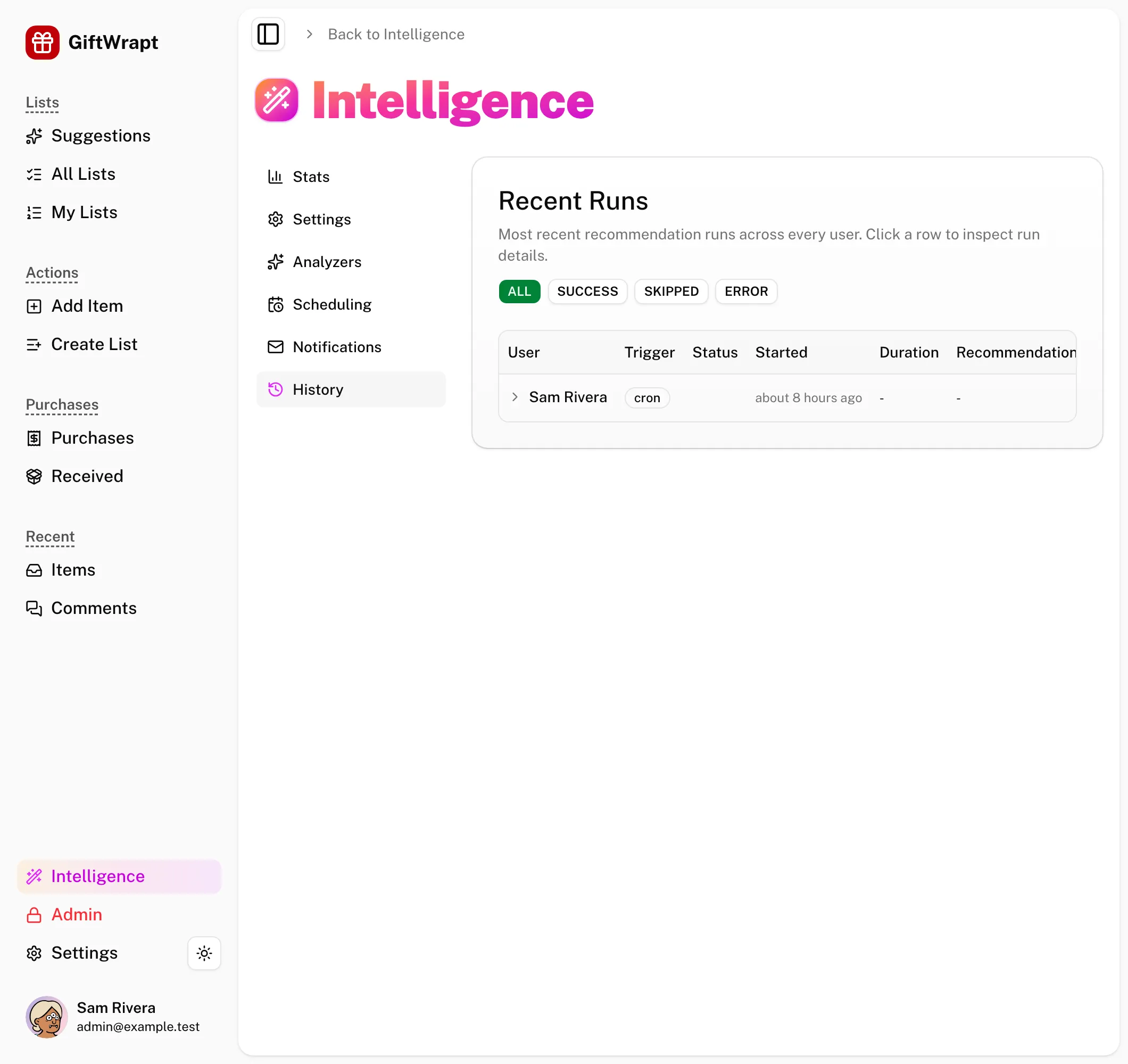Screen dimensions: 1128x1064
Task: Click the User column header
Action: [x=523, y=352]
